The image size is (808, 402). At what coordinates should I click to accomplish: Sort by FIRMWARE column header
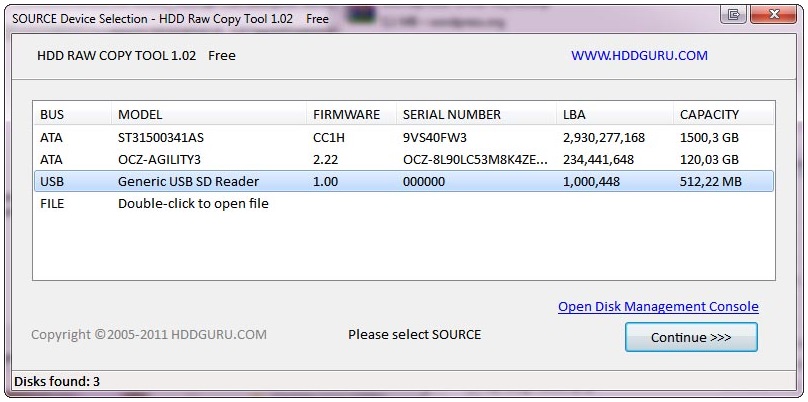pyautogui.click(x=351, y=114)
